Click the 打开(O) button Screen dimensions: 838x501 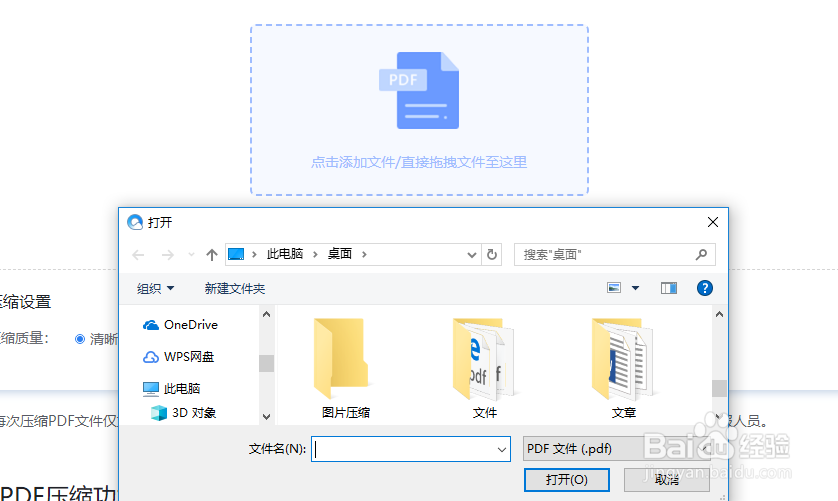coord(567,480)
